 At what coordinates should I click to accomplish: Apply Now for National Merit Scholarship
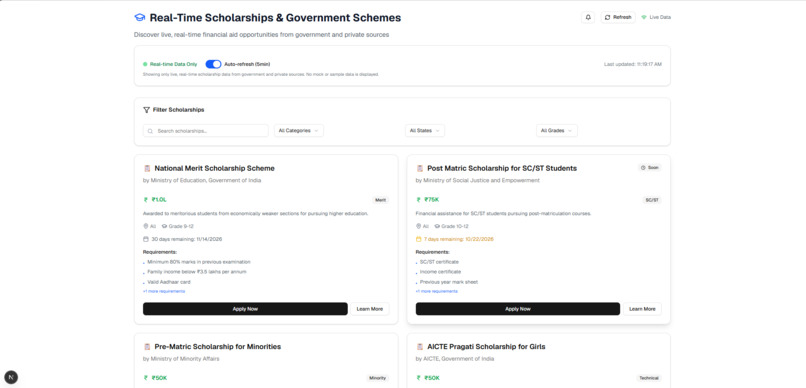[245, 309]
